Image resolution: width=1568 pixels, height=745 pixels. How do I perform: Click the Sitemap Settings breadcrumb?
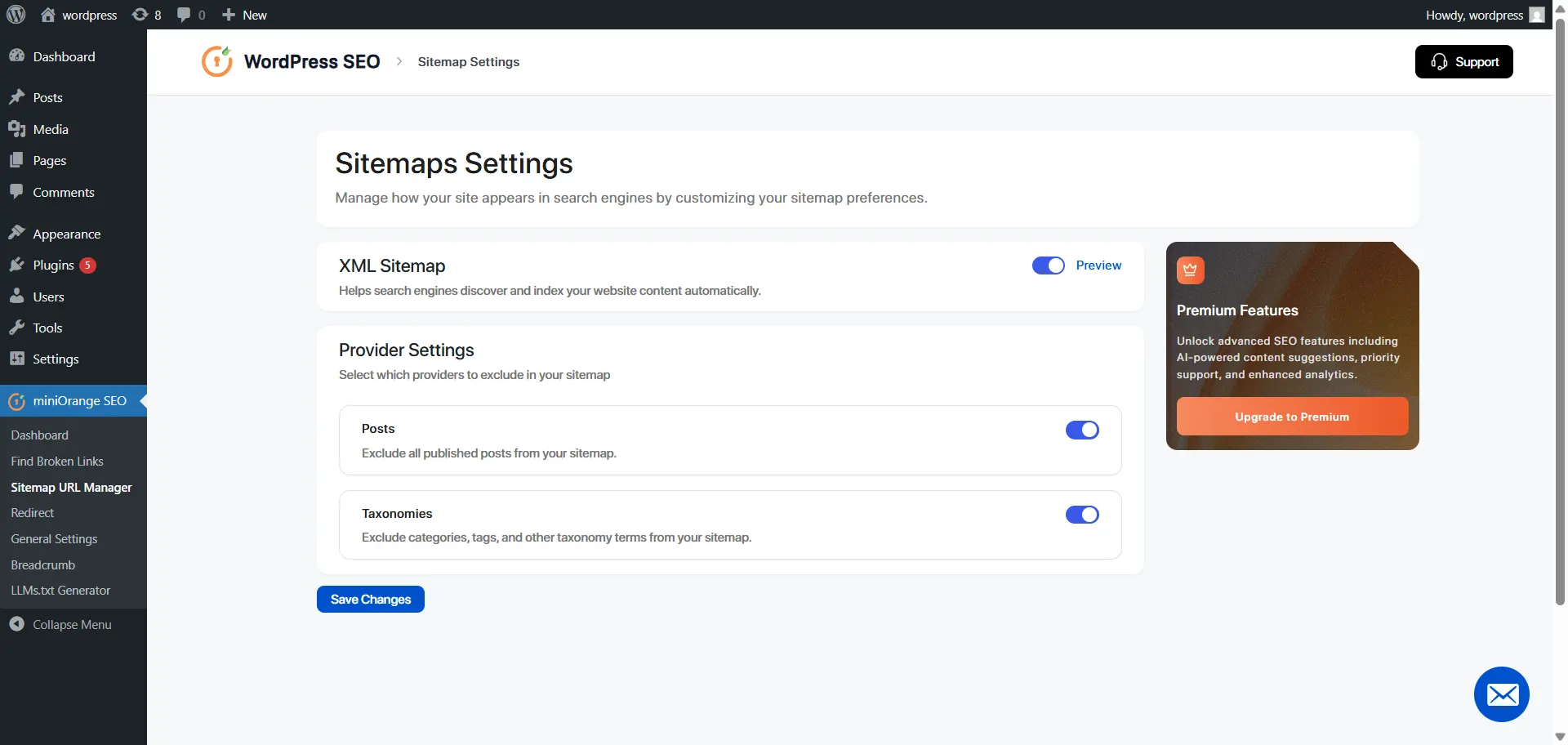point(468,62)
